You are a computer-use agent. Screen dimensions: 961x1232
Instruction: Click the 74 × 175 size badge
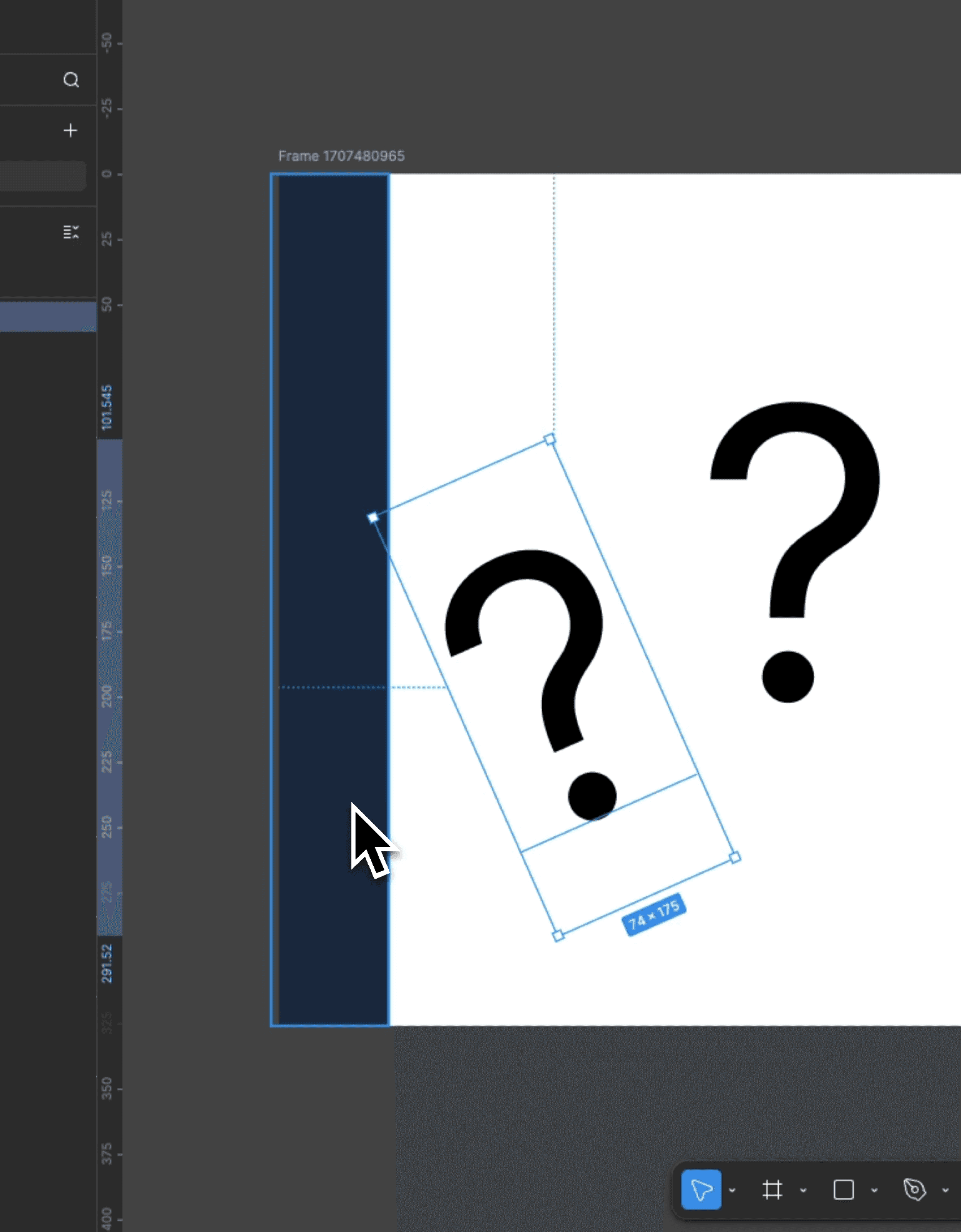click(x=654, y=914)
